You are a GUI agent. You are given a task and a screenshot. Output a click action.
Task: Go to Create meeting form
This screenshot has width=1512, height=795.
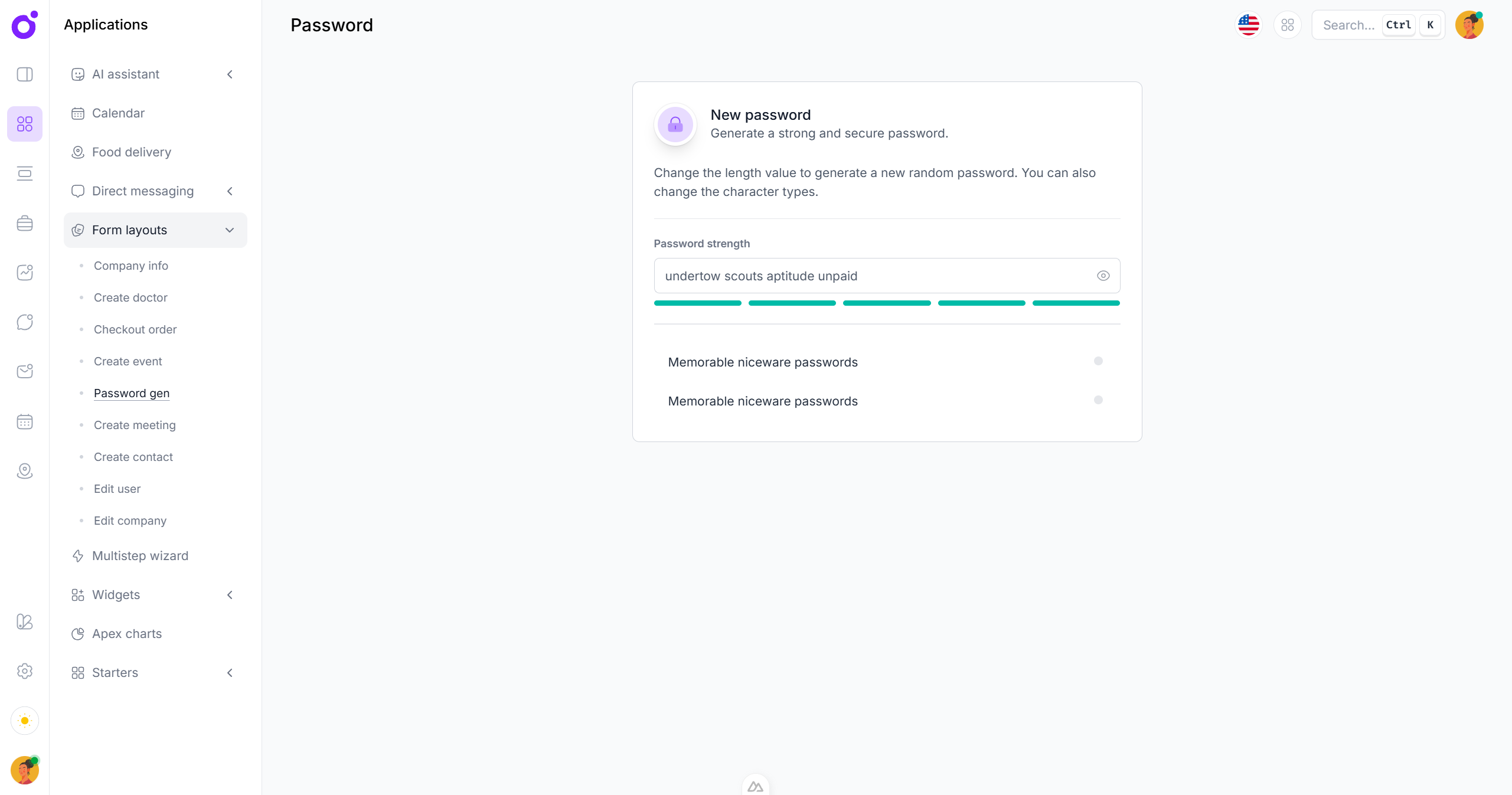(135, 425)
